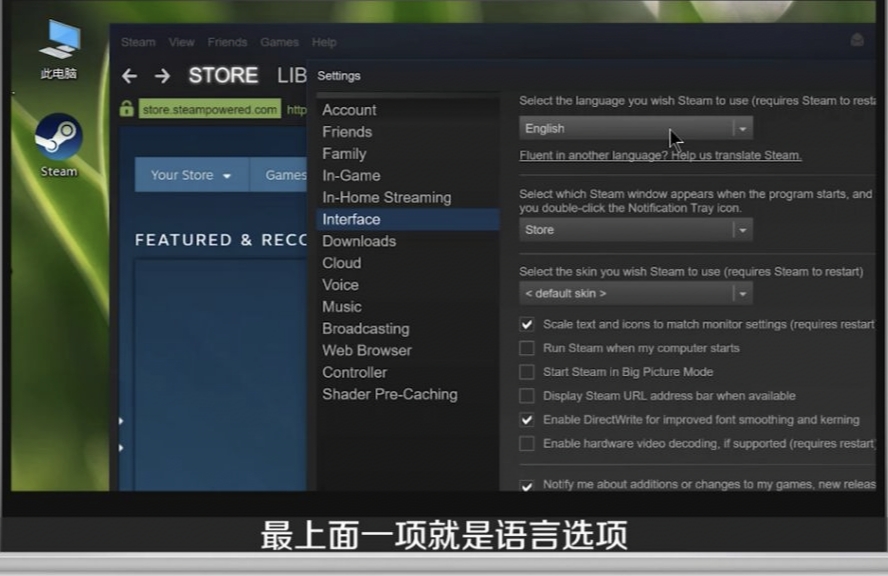Open the Web Browser settings category
Viewport: 888px width, 576px height.
click(408, 351)
